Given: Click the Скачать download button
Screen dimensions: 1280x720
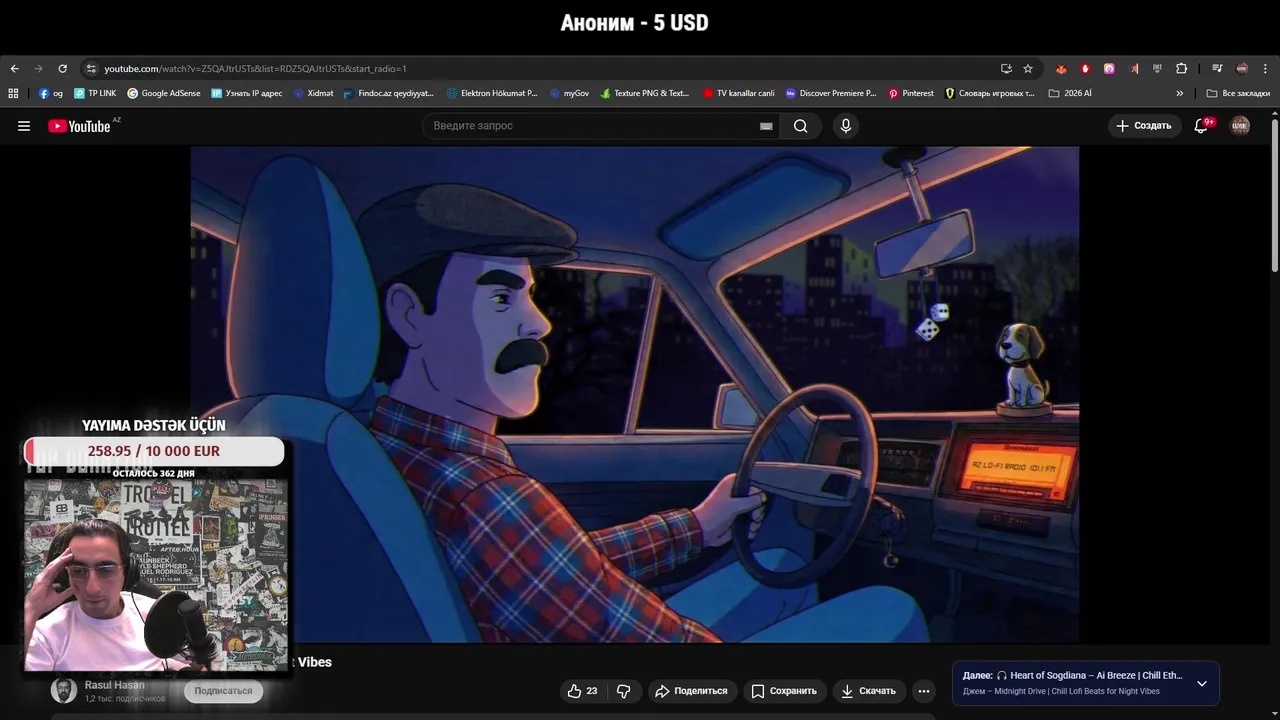Looking at the screenshot, I should click(868, 691).
